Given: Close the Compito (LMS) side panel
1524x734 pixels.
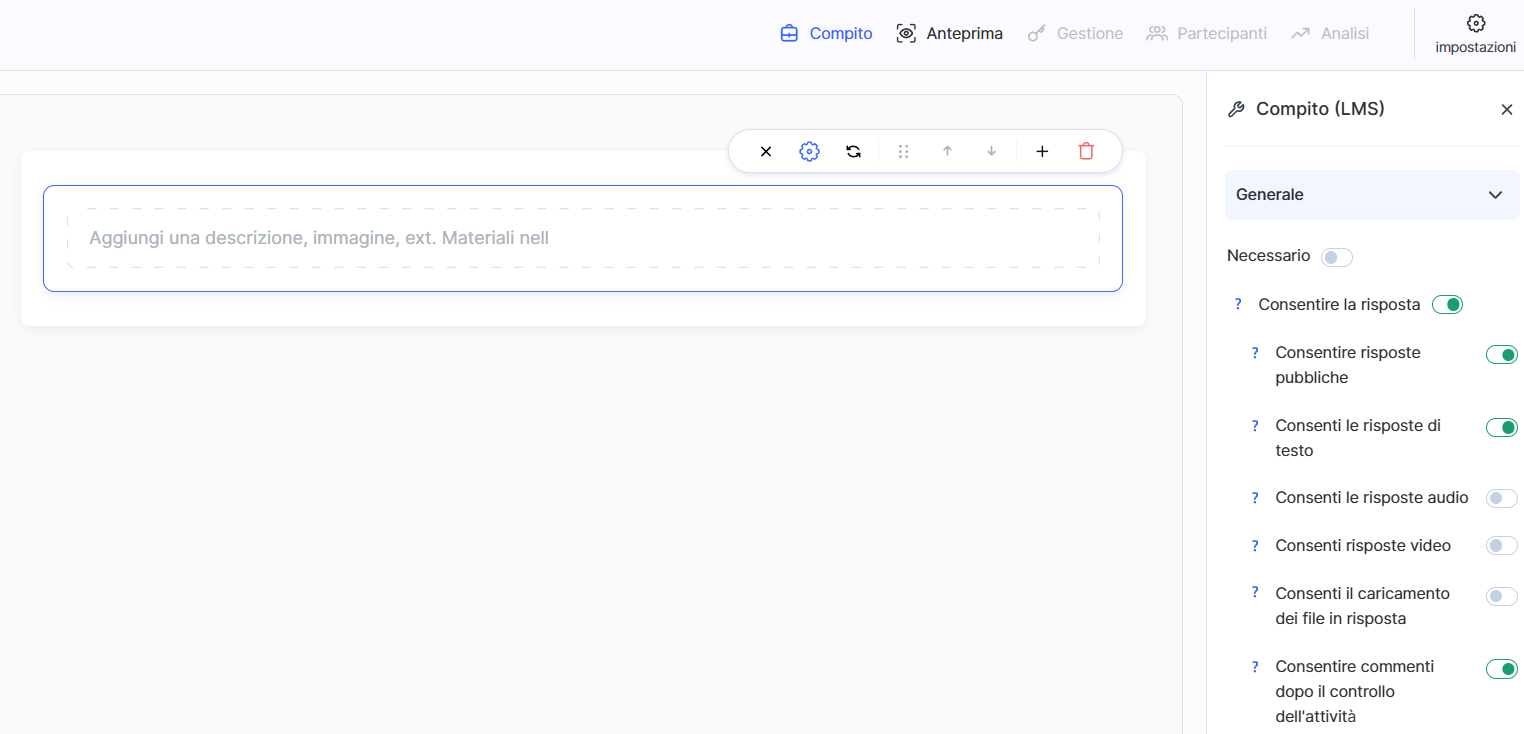Looking at the screenshot, I should tap(1506, 110).
